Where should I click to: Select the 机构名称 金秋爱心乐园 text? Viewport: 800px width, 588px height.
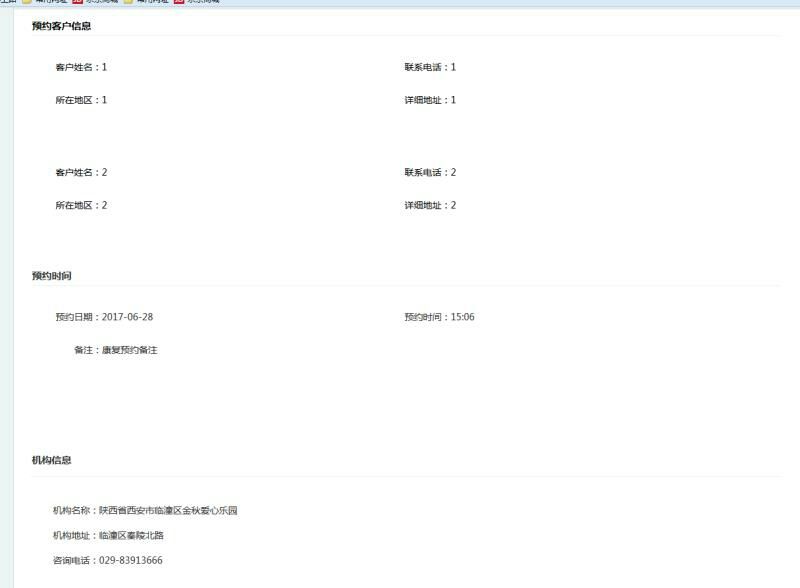pos(167,510)
